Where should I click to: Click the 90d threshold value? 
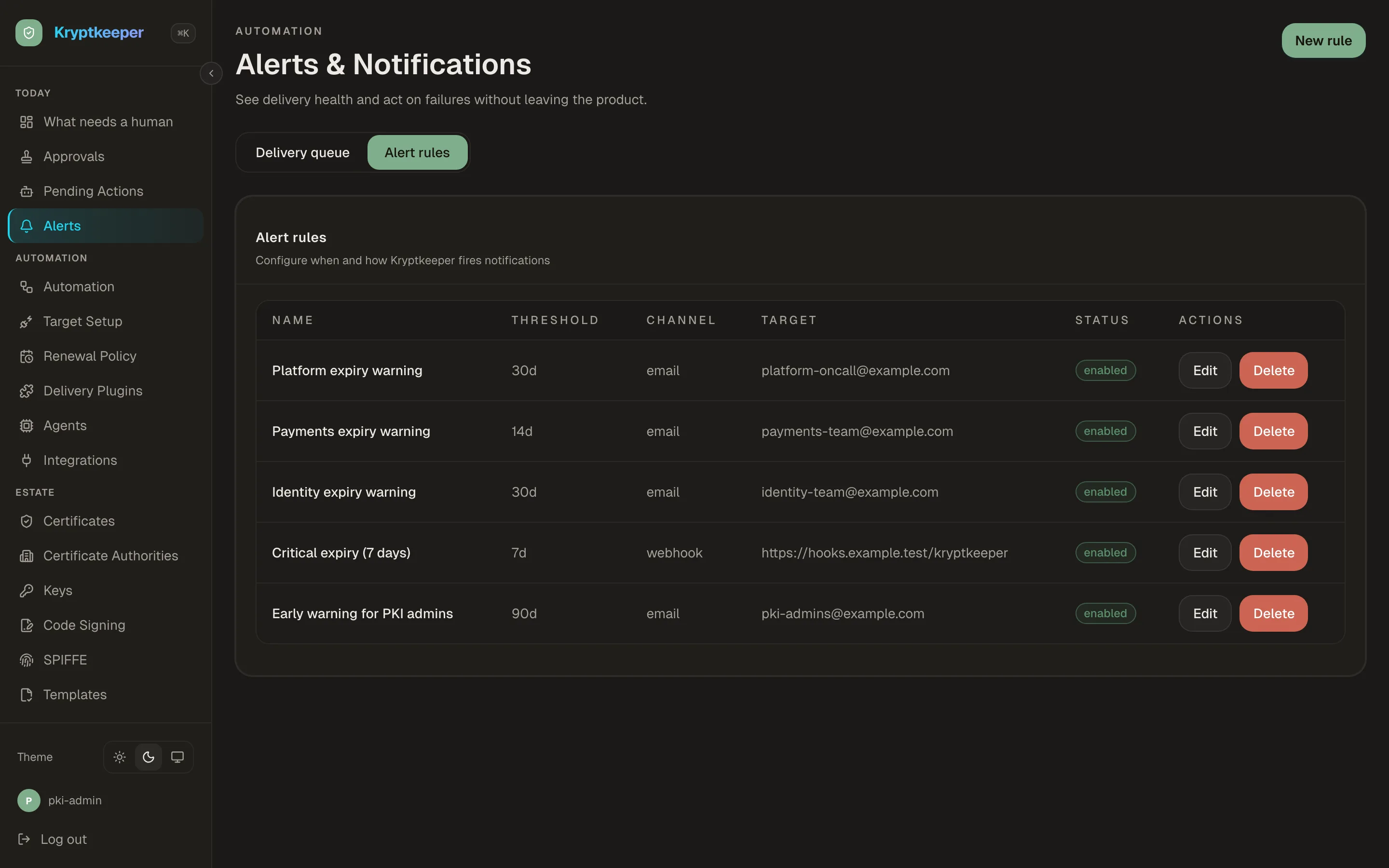[524, 614]
